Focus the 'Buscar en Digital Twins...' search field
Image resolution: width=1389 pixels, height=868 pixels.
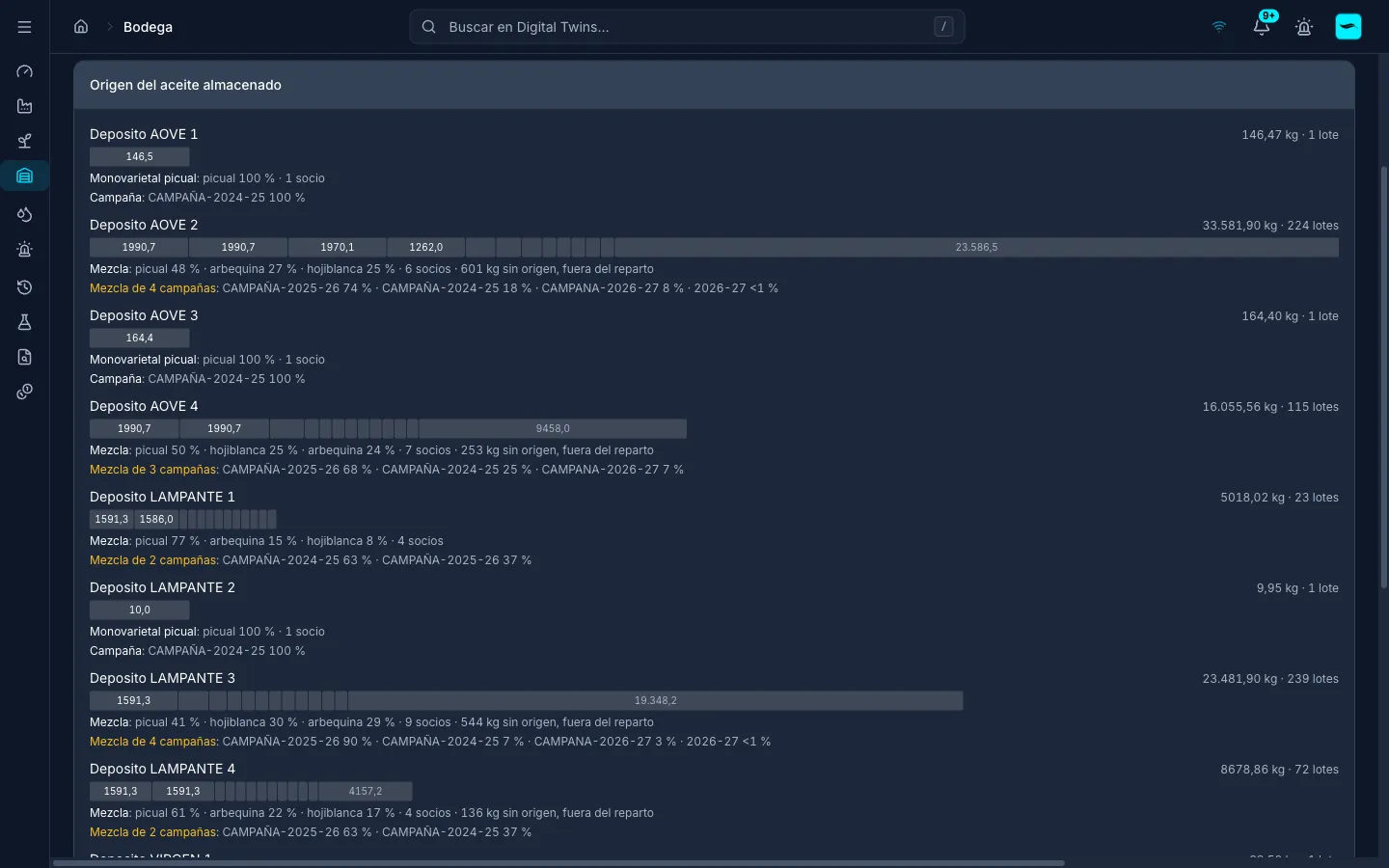click(x=687, y=27)
